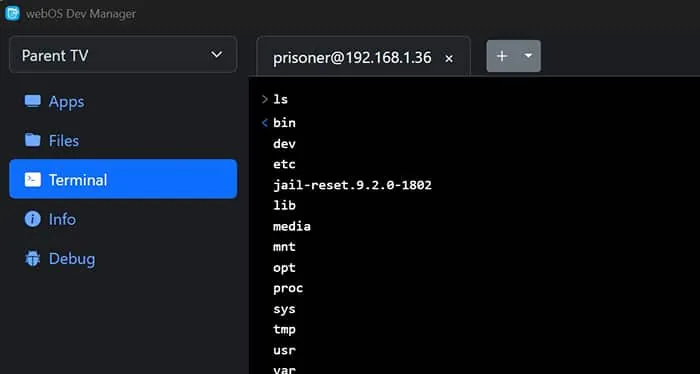The width and height of the screenshot is (700, 374).
Task: Close the prisoner@192.168.1.36 terminal tab
Action: [x=449, y=58]
